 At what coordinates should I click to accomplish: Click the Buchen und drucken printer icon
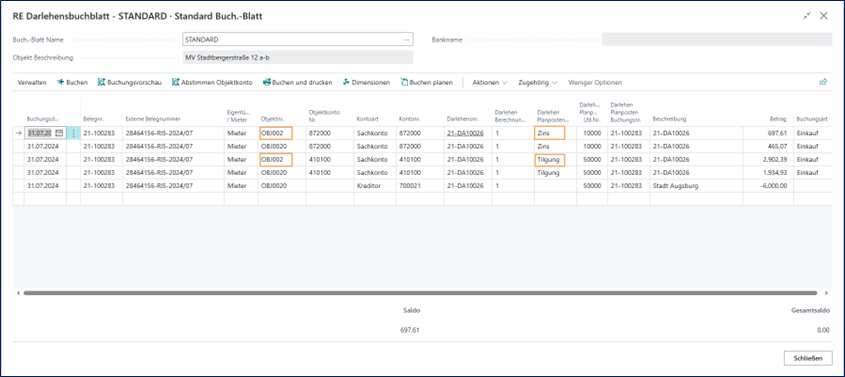click(x=266, y=82)
